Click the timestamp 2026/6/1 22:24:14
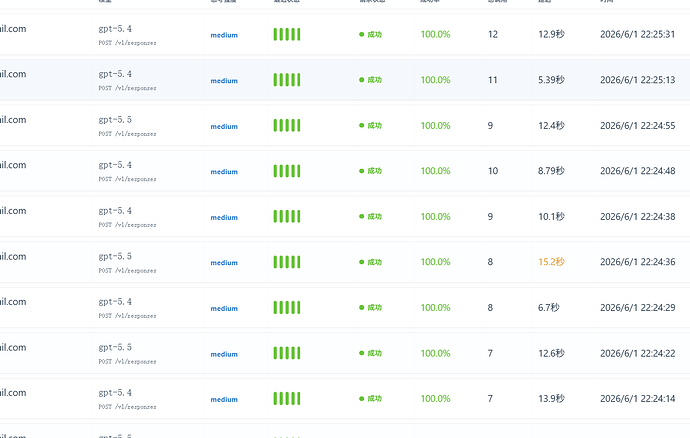 tap(637, 399)
